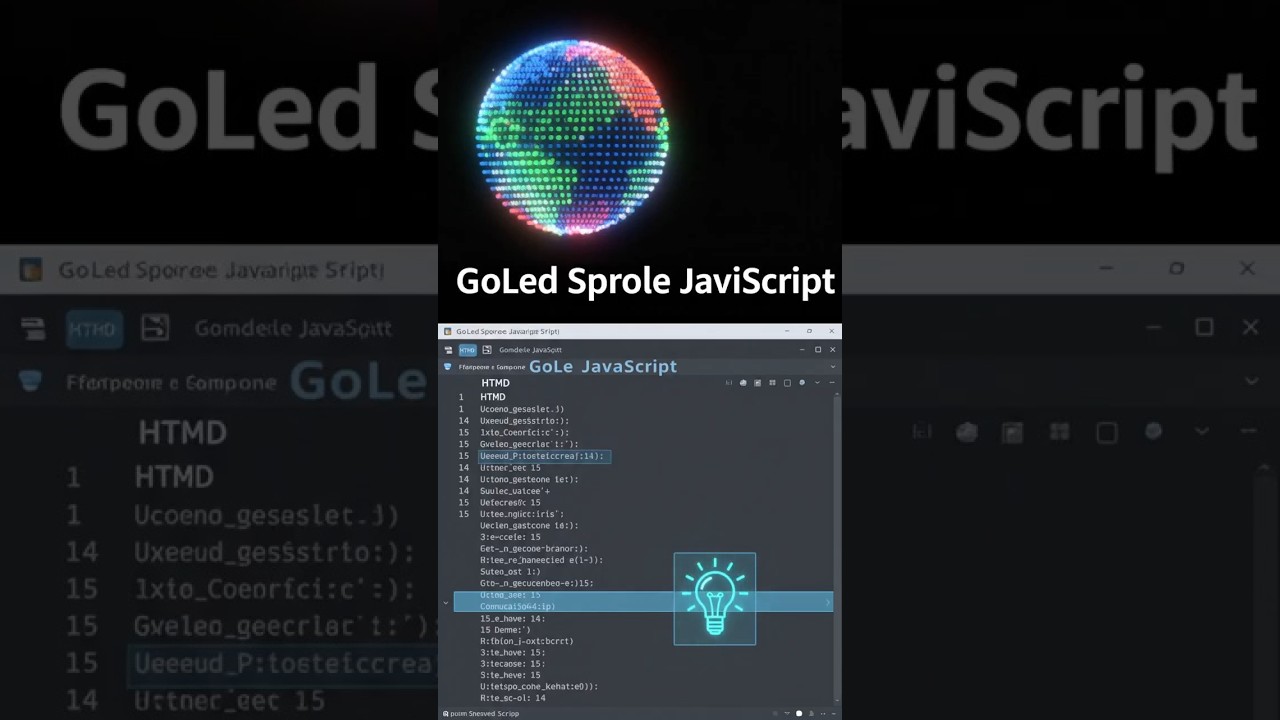Image resolution: width=1280 pixels, height=720 pixels.
Task: Click code line 3:e-cceie: 15
Action: (510, 537)
